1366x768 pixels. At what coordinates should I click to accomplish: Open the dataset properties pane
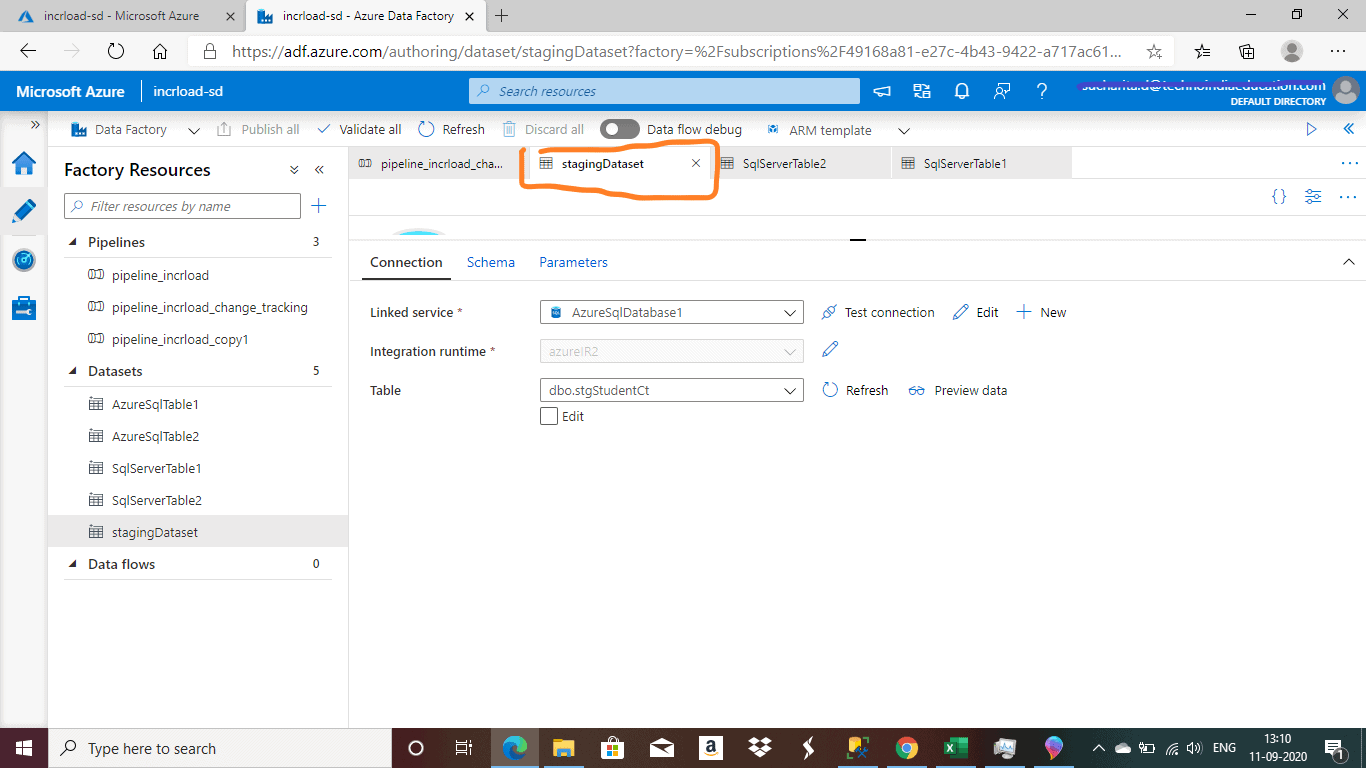pos(1313,197)
